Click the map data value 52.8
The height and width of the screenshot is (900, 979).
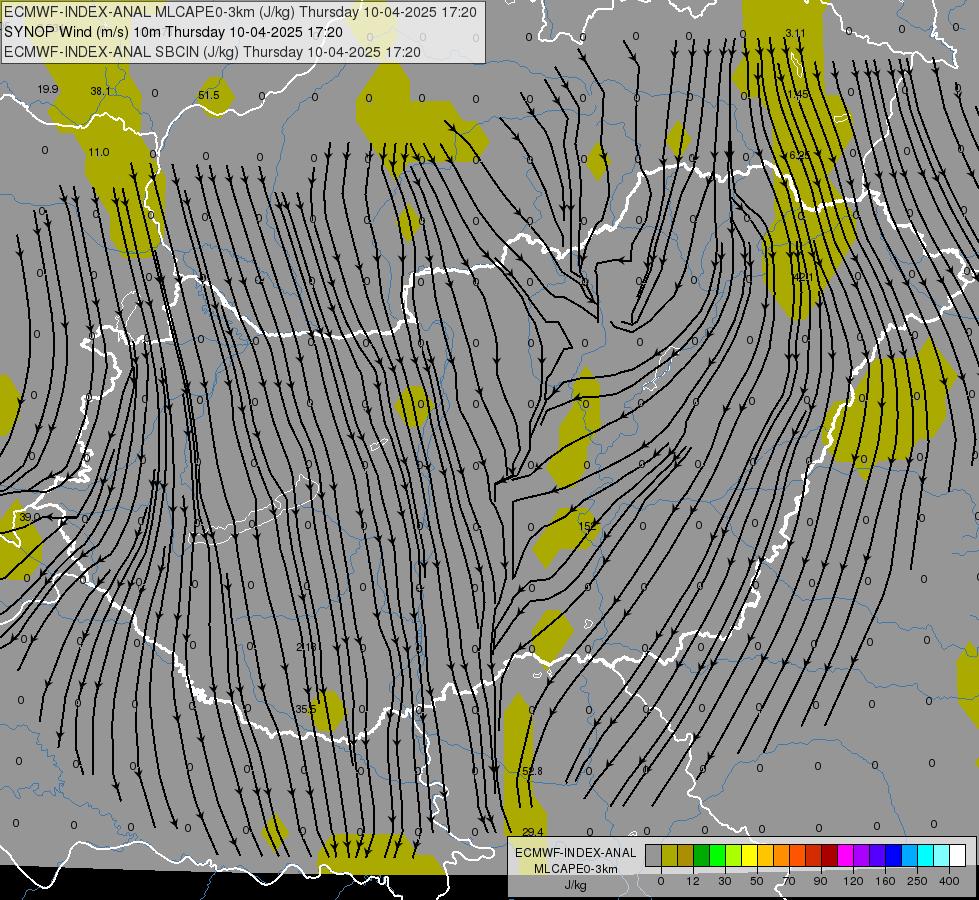532,771
